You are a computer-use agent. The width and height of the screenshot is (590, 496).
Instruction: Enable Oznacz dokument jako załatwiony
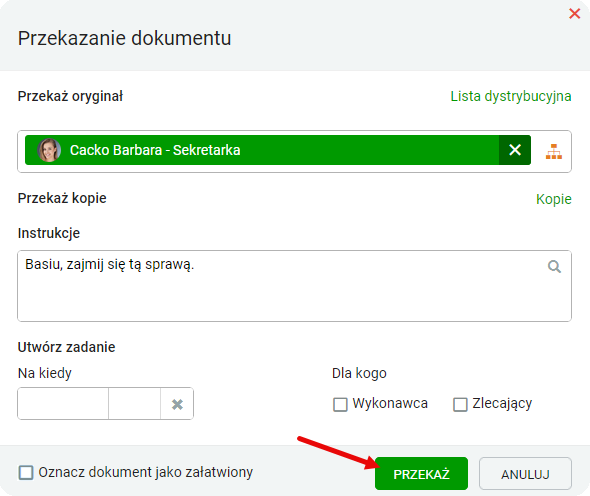26,472
